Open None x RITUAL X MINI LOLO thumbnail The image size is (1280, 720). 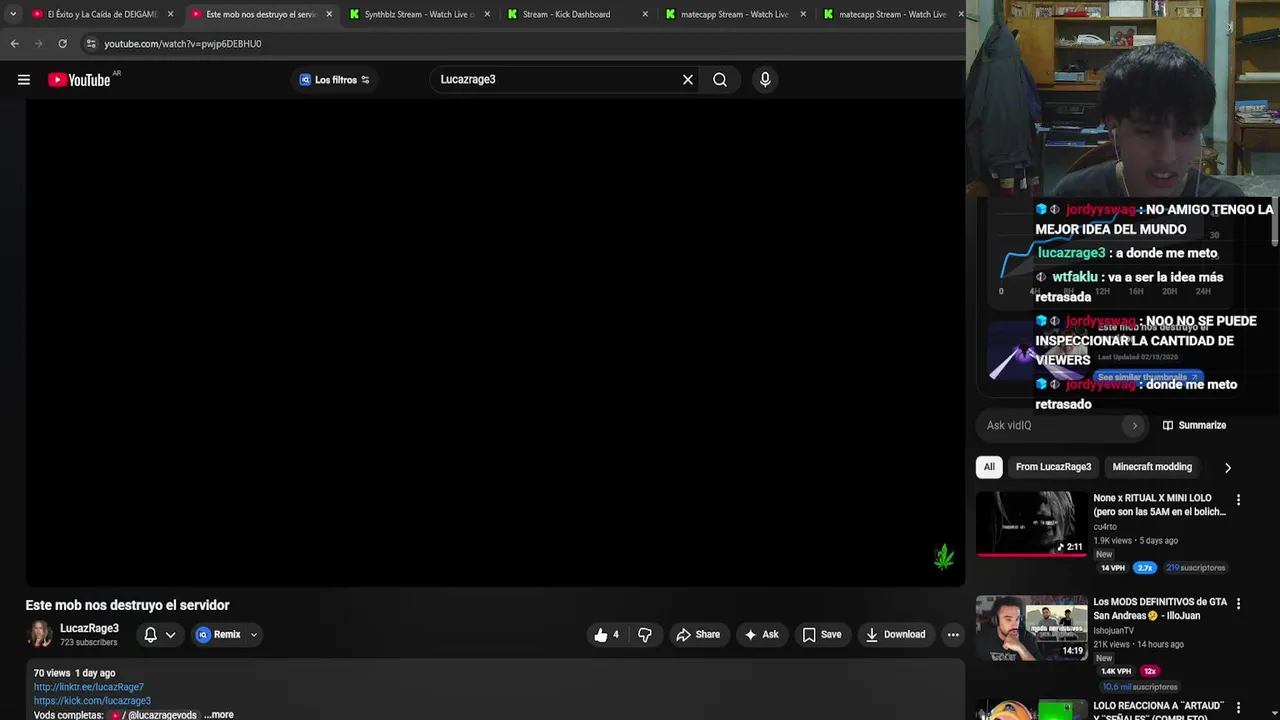point(1031,524)
